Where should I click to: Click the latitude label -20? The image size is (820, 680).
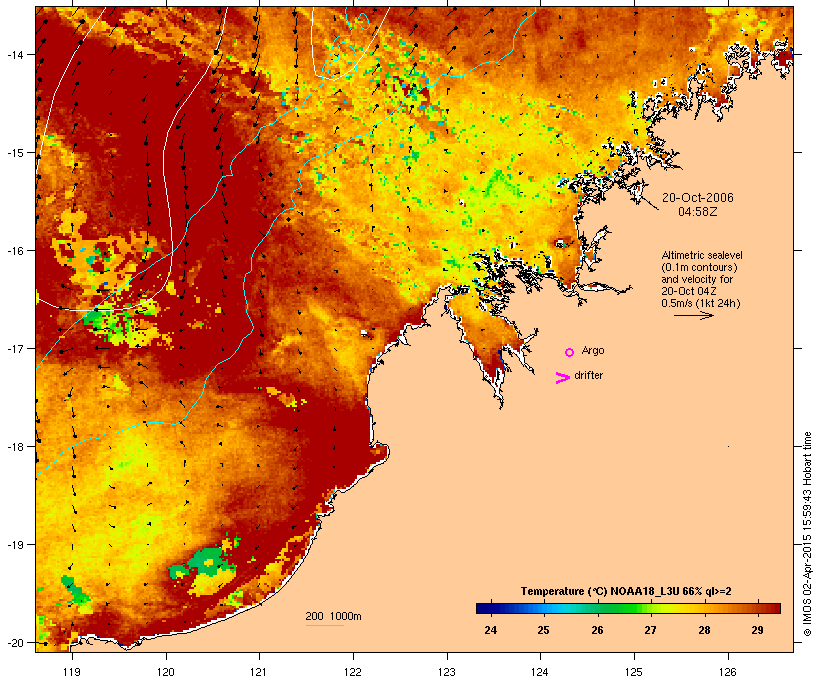click(x=15, y=642)
